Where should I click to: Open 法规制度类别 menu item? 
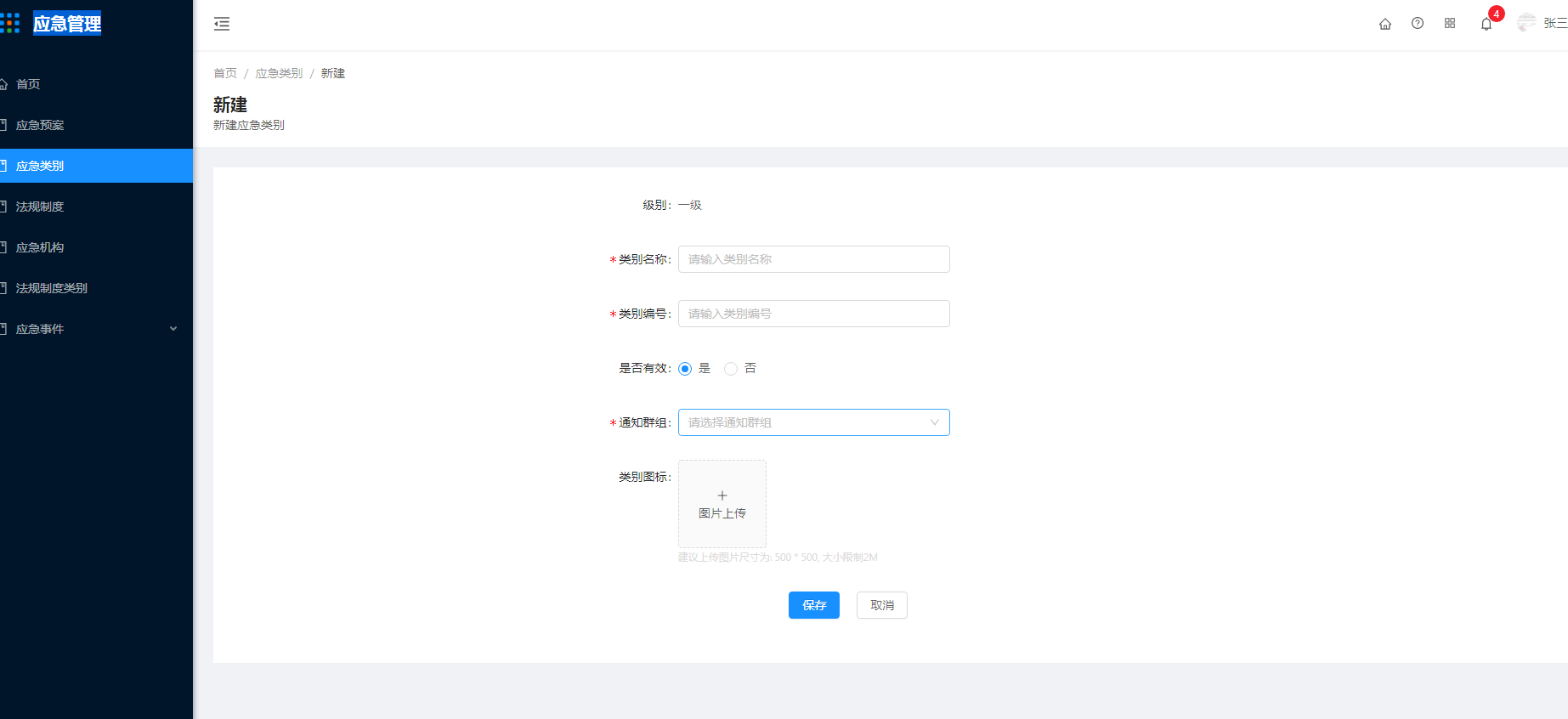pos(96,288)
